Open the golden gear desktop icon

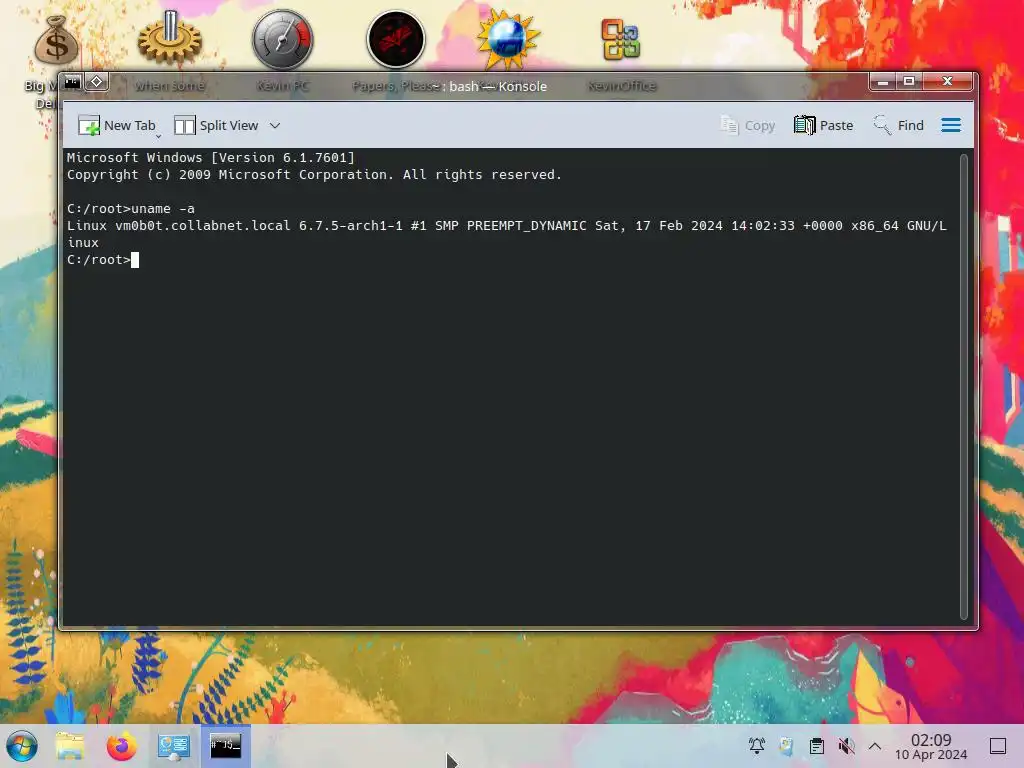coord(170,39)
